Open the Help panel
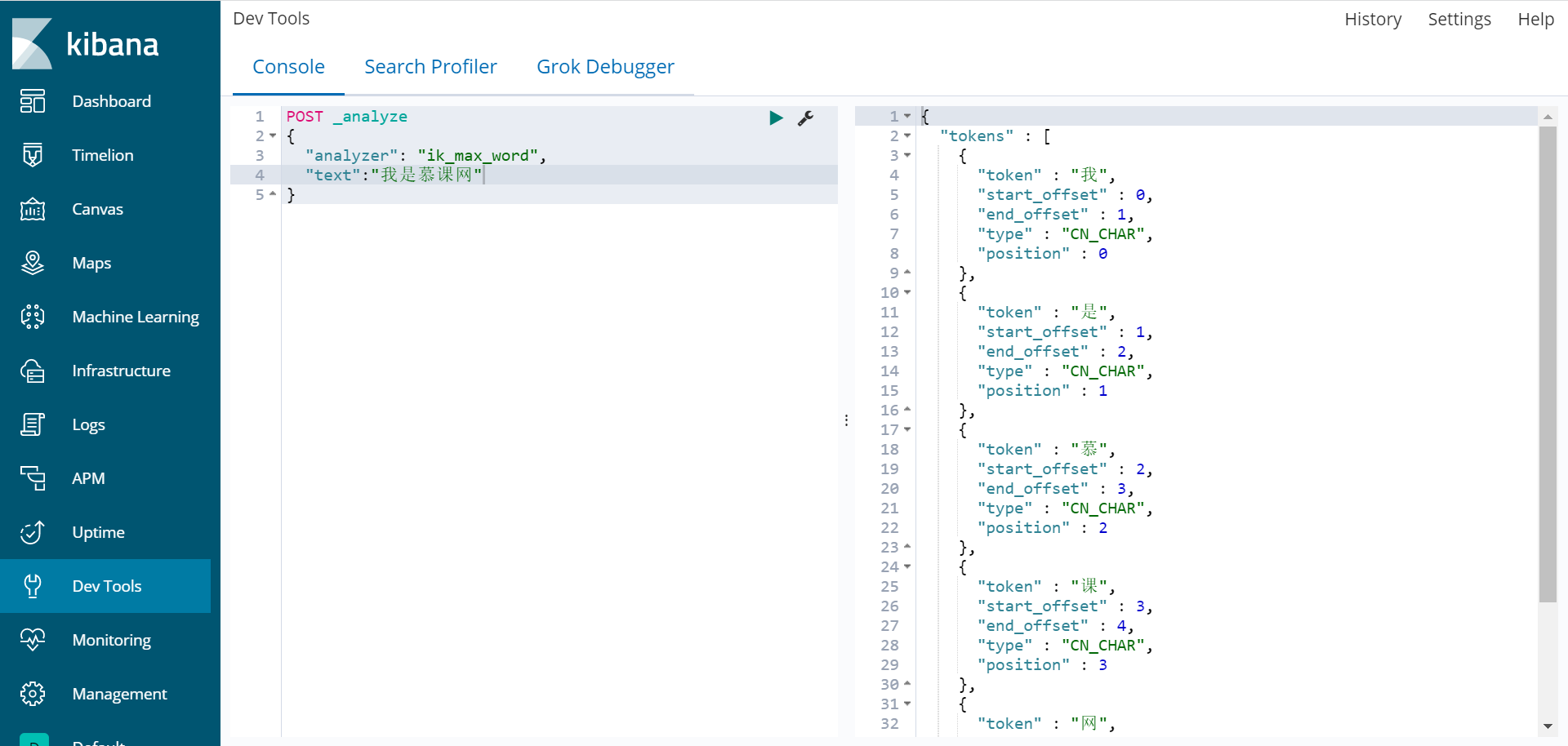Viewport: 1568px width, 746px height. pyautogui.click(x=1535, y=19)
